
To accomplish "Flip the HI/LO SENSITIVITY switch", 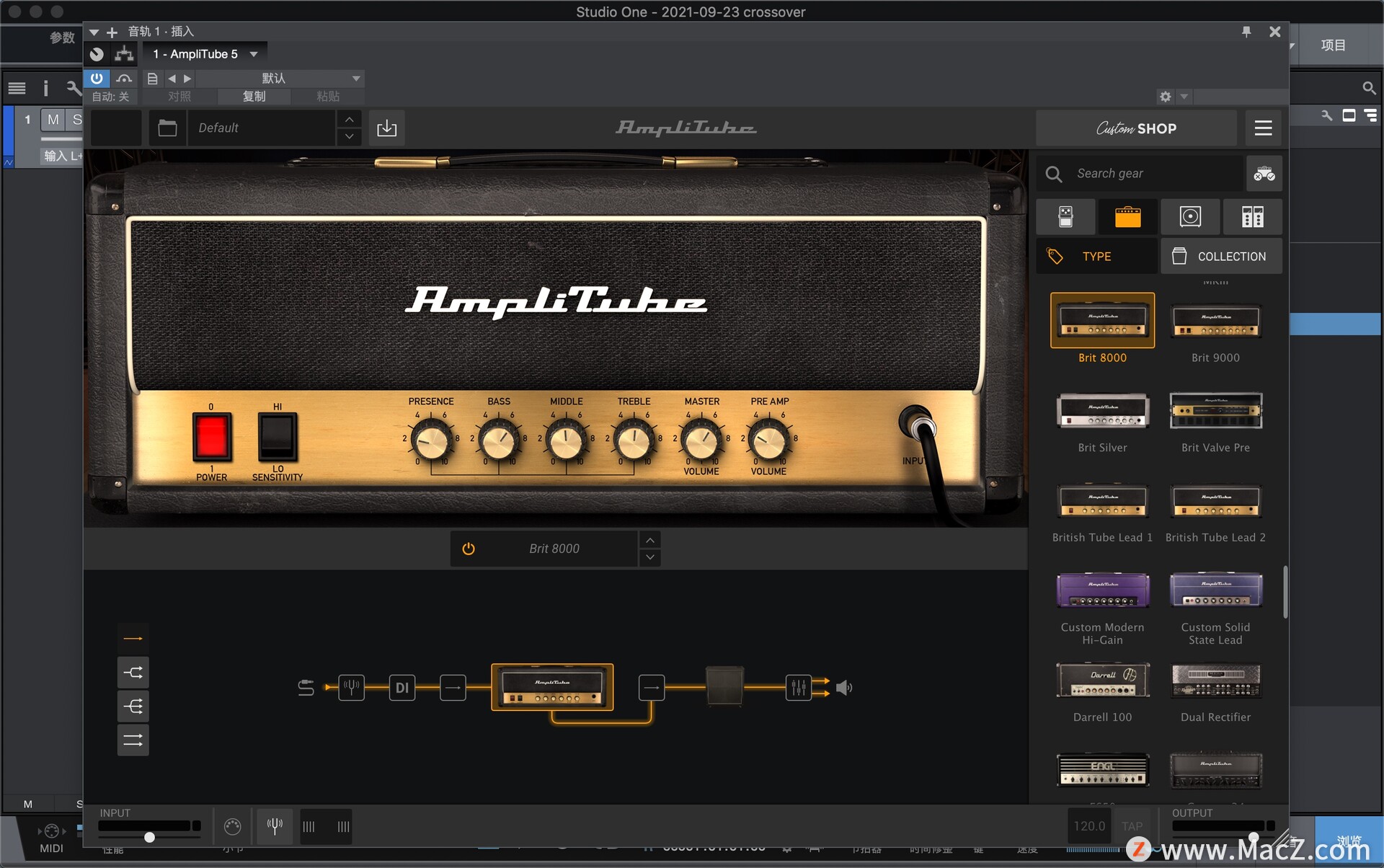I will pyautogui.click(x=278, y=437).
